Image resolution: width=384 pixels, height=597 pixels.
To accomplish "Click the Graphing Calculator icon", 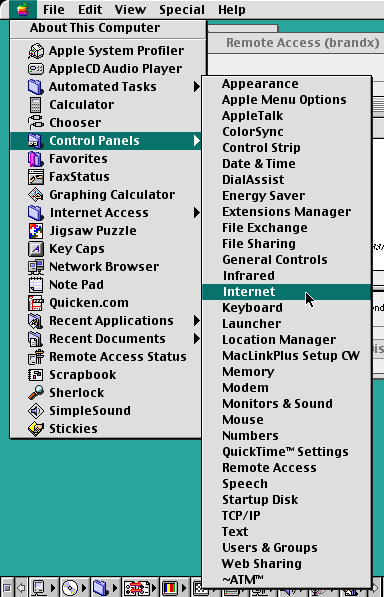I will (x=36, y=195).
